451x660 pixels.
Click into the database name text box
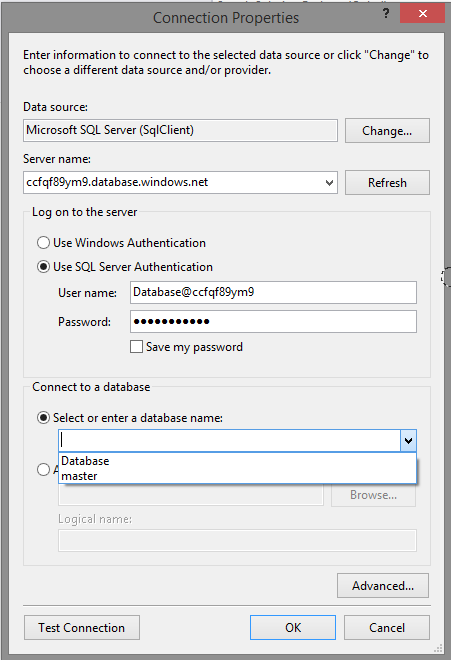point(230,441)
